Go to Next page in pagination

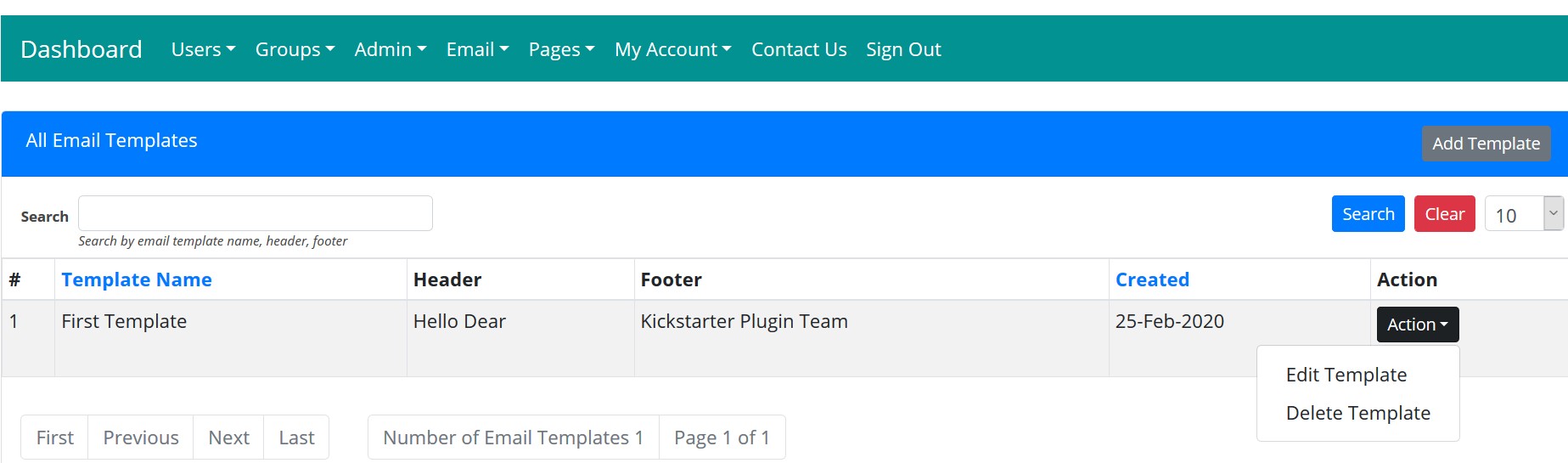coord(228,438)
